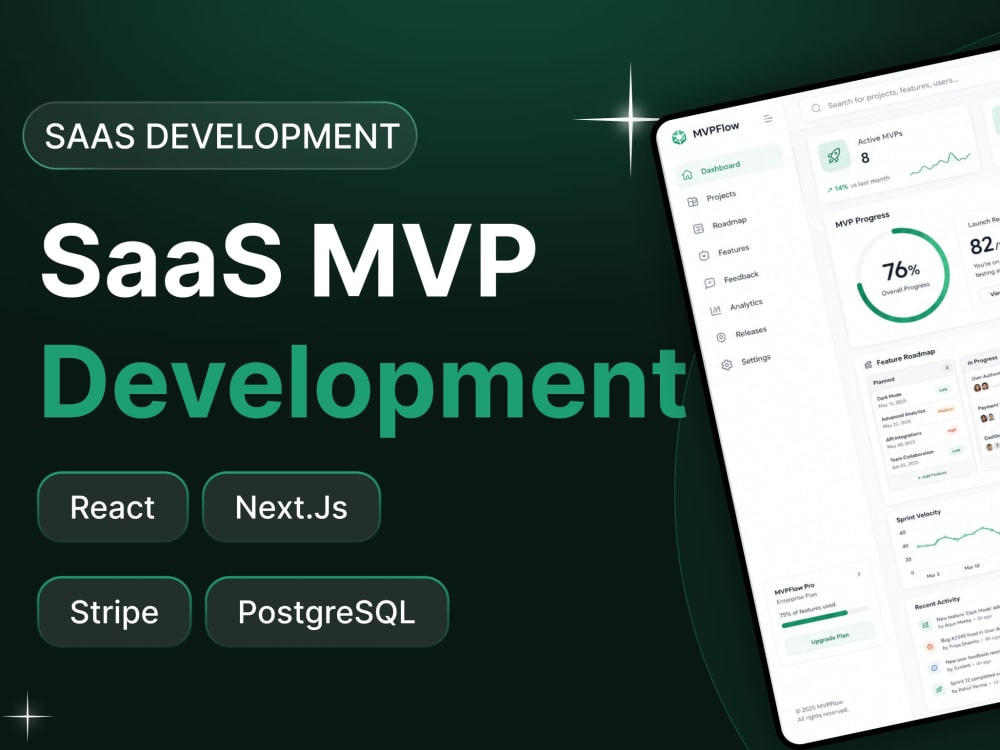Click the Analytics chart icon

click(716, 310)
